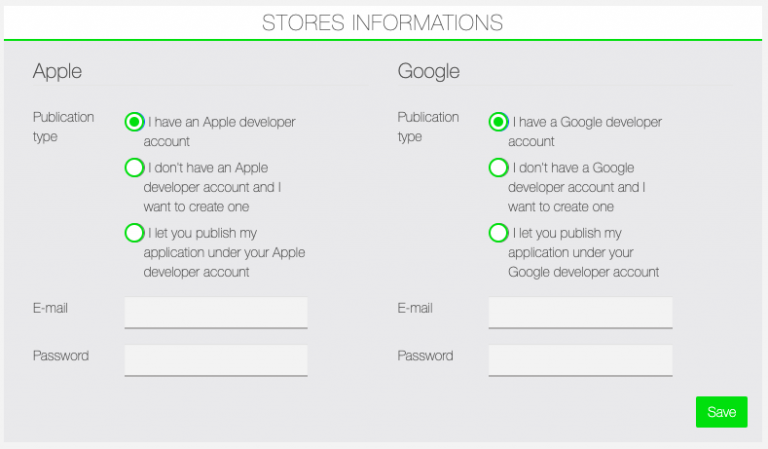Click the Password label in the Apple section

61,355
